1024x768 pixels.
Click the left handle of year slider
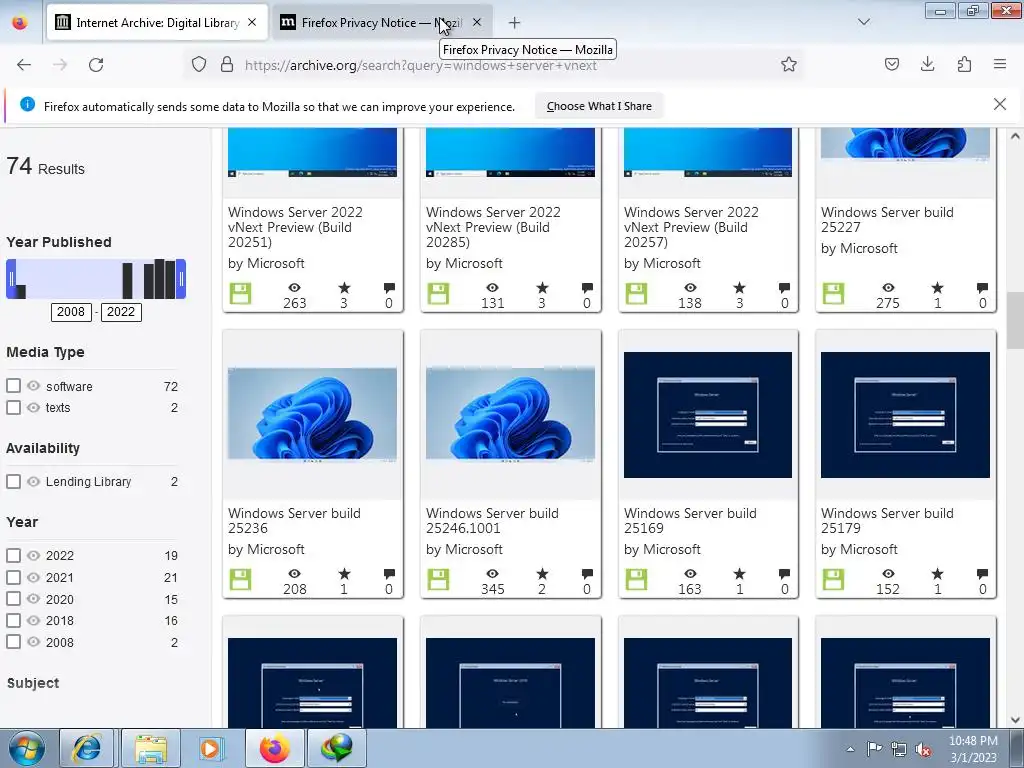(x=10, y=279)
